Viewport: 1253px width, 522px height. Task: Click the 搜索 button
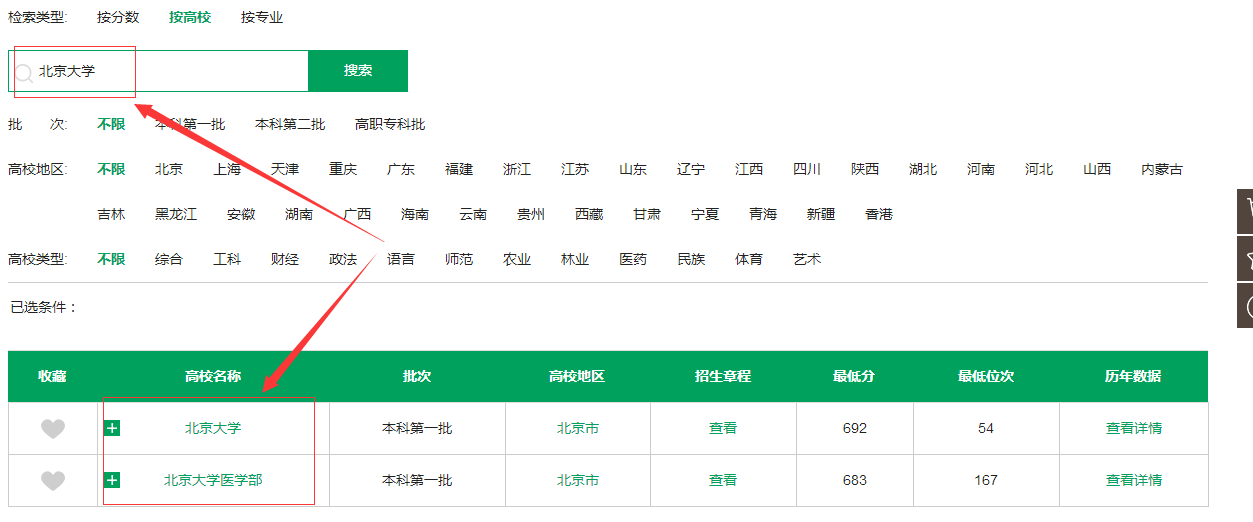coord(358,71)
